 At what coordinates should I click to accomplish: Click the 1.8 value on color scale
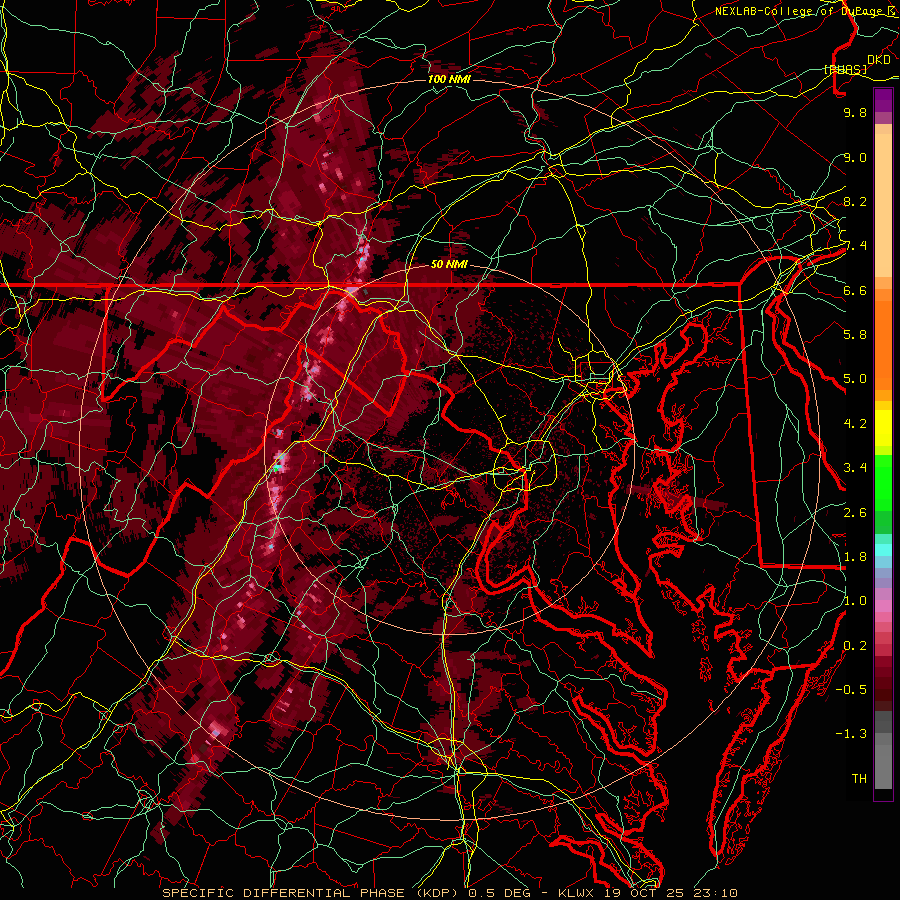(x=855, y=557)
